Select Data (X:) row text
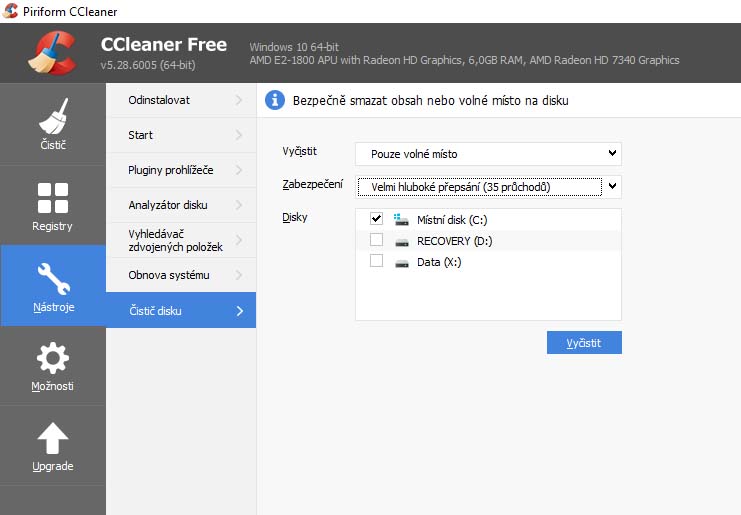The height and width of the screenshot is (515, 741). click(x=439, y=262)
